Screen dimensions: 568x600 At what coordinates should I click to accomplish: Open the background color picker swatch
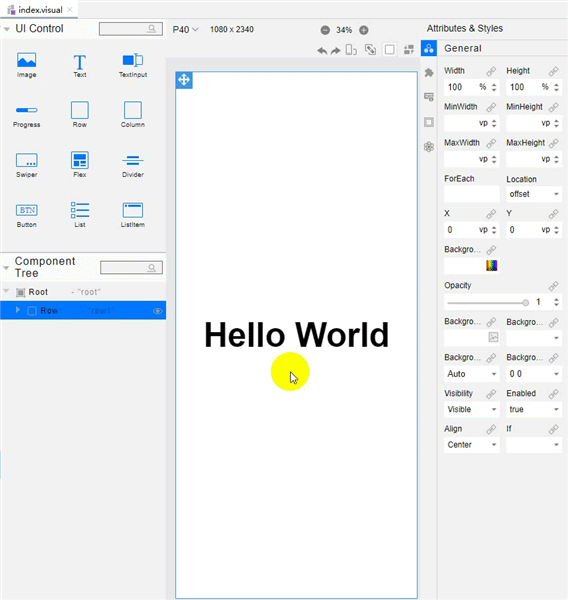pos(491,265)
